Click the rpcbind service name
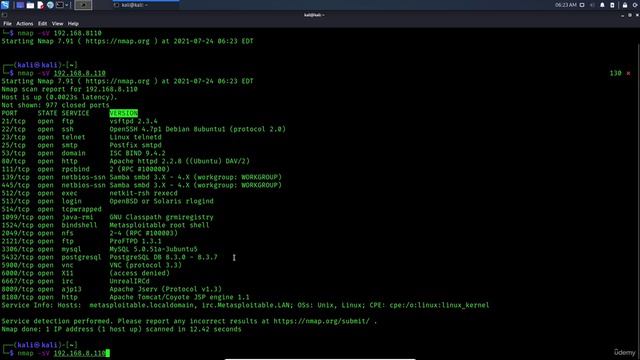The width and height of the screenshot is (640, 360). click(x=76, y=169)
